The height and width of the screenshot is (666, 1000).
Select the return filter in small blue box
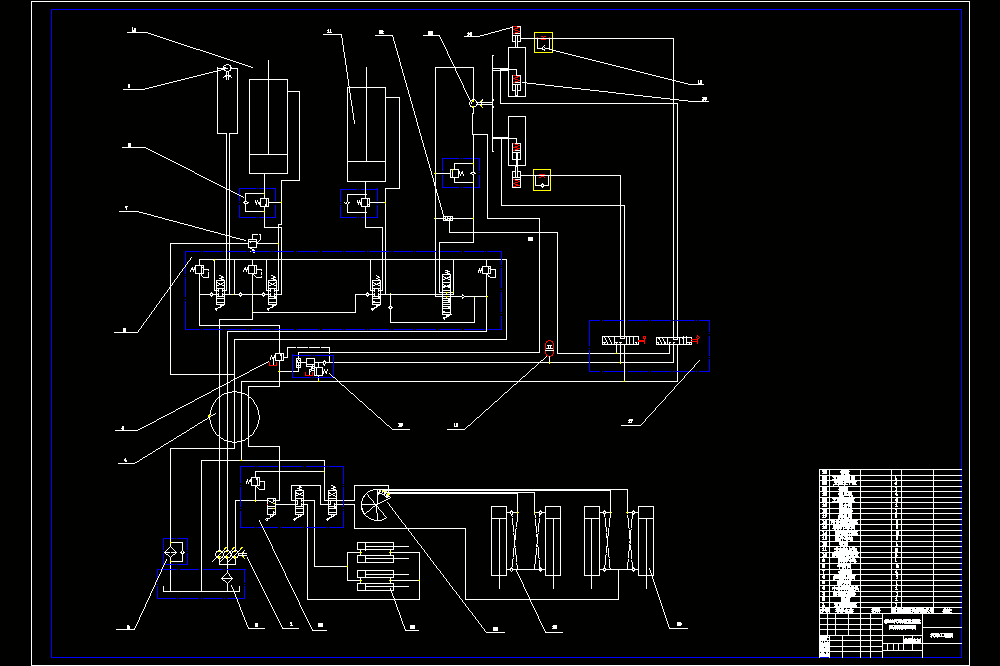pyautogui.click(x=175, y=551)
